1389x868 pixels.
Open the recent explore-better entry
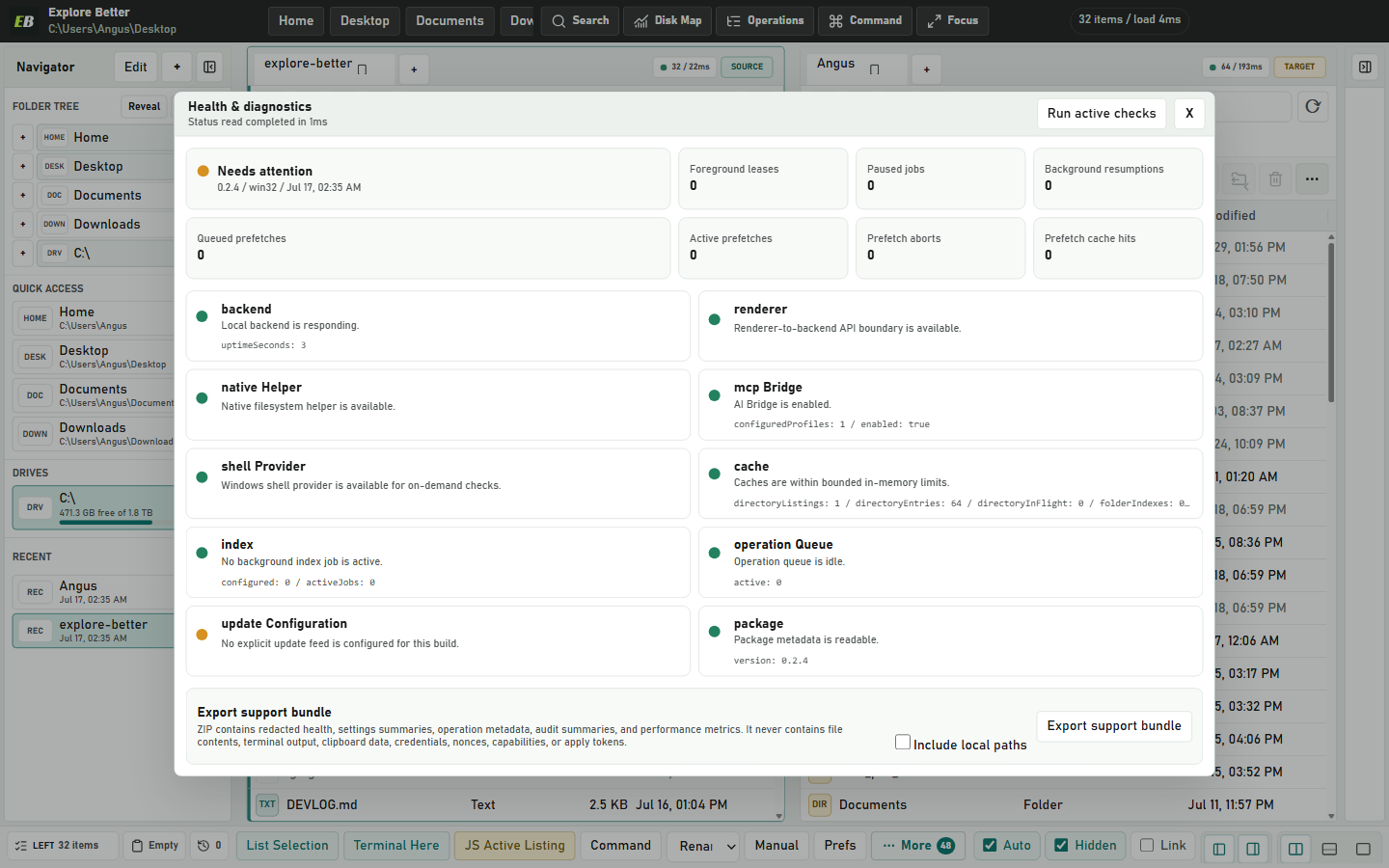pyautogui.click(x=95, y=631)
